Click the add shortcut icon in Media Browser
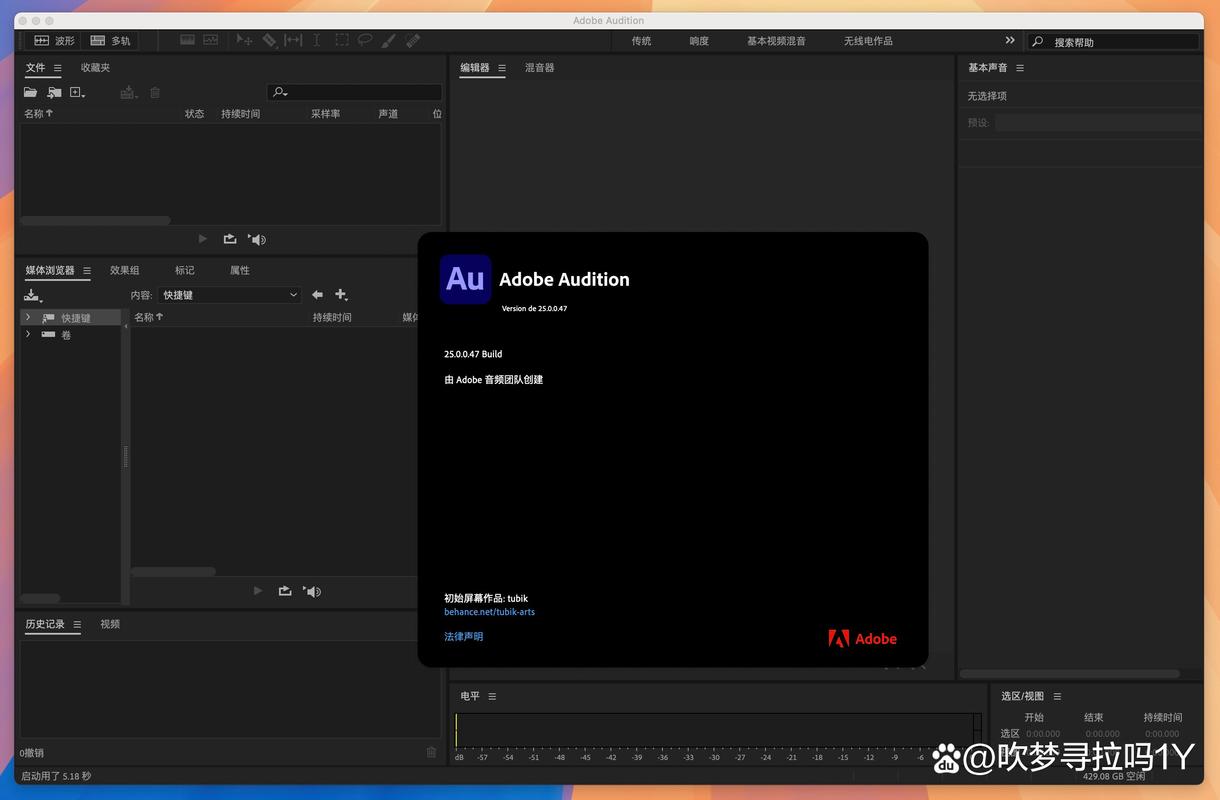 [x=341, y=295]
